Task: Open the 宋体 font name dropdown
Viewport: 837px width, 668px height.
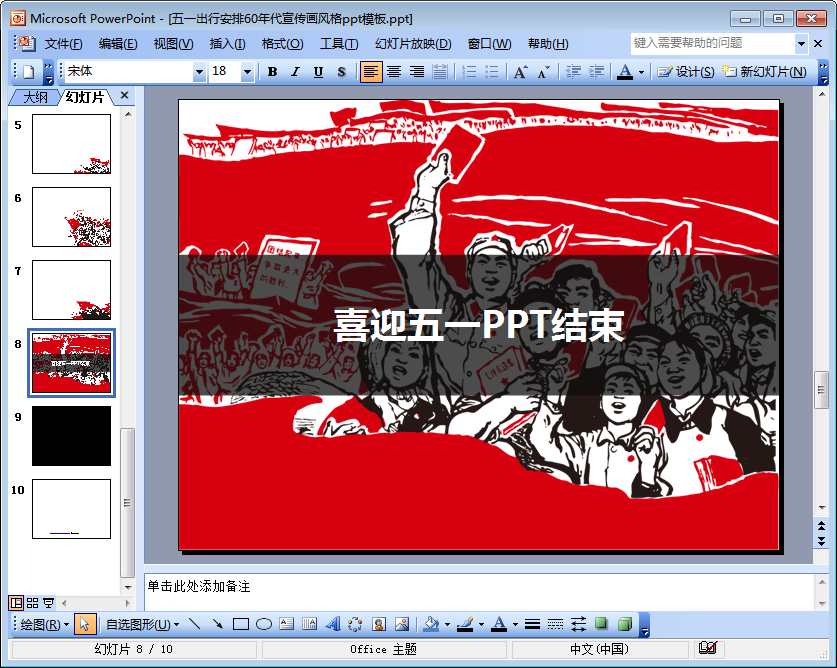Action: pyautogui.click(x=199, y=72)
